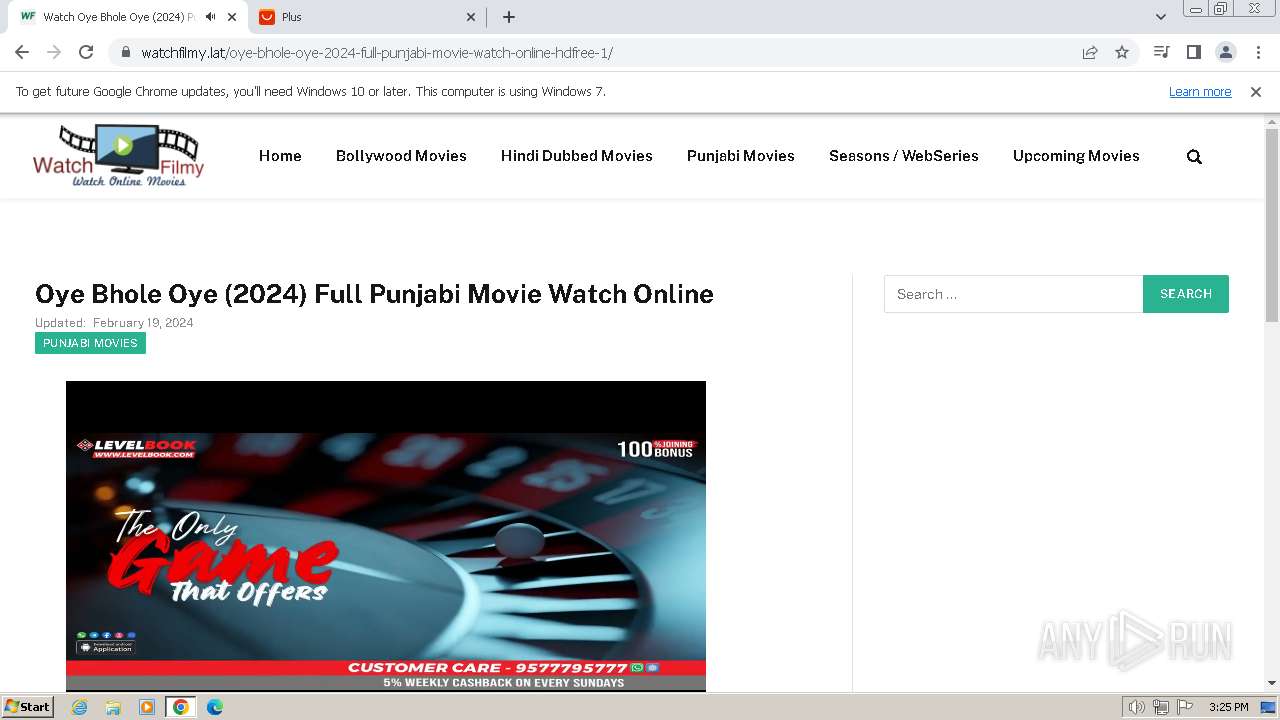This screenshot has width=1280, height=720.
Task: Switch to the Plus tab
Action: (x=368, y=17)
